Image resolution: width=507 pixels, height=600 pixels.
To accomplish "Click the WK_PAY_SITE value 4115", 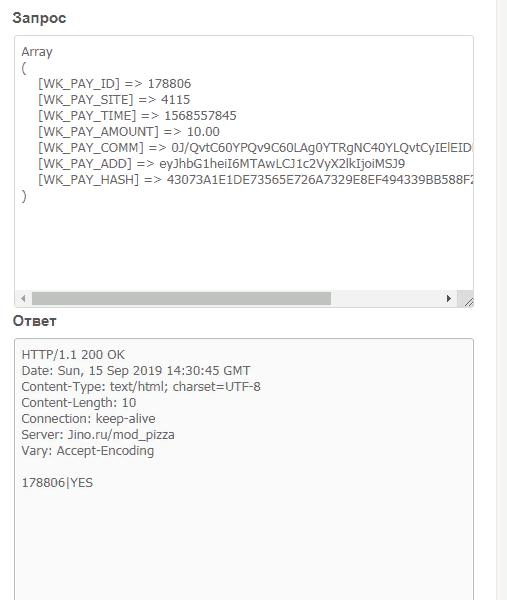I will click(x=175, y=100).
